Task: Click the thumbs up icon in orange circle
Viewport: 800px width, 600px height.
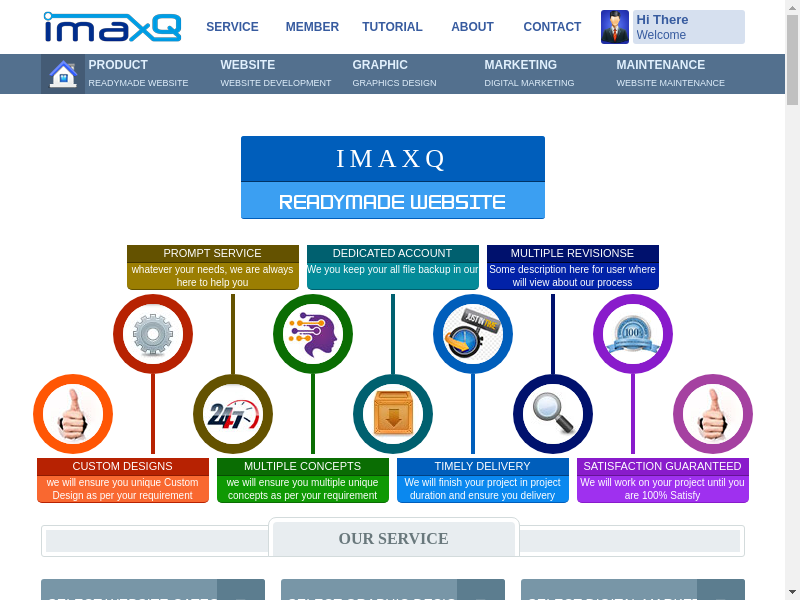Action: pos(73,414)
